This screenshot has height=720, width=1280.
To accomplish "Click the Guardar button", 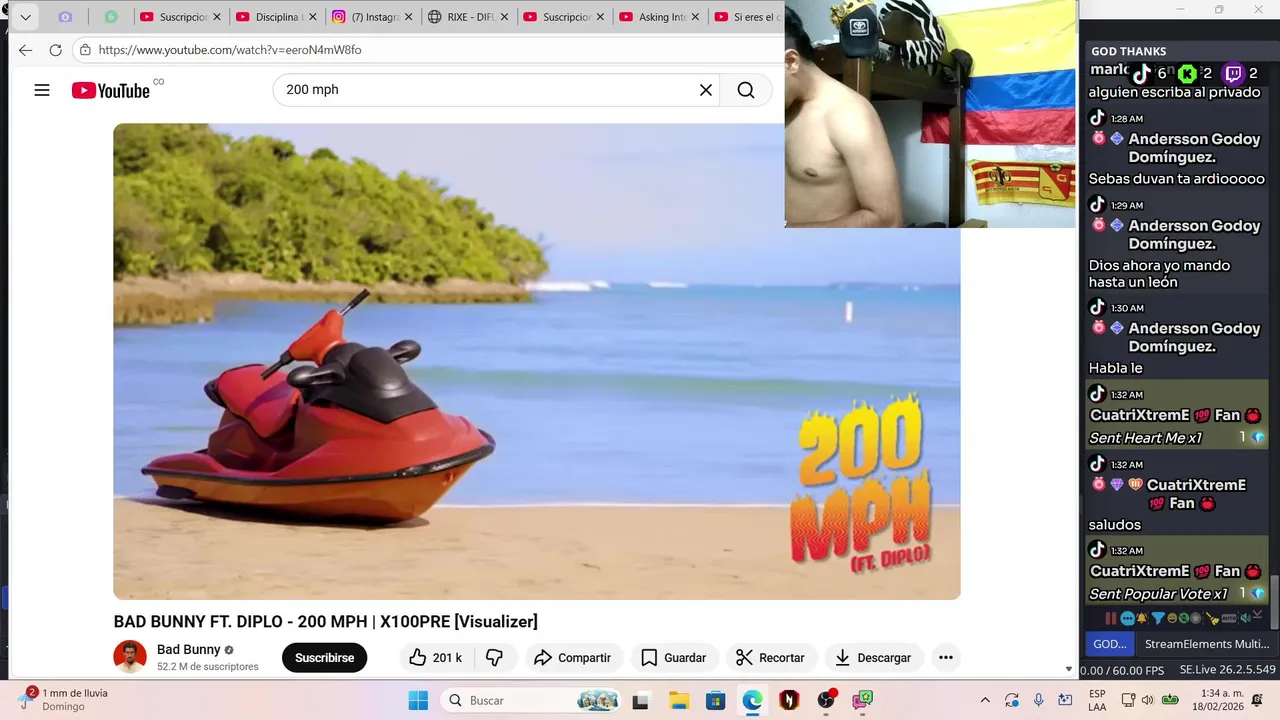I will (673, 657).
